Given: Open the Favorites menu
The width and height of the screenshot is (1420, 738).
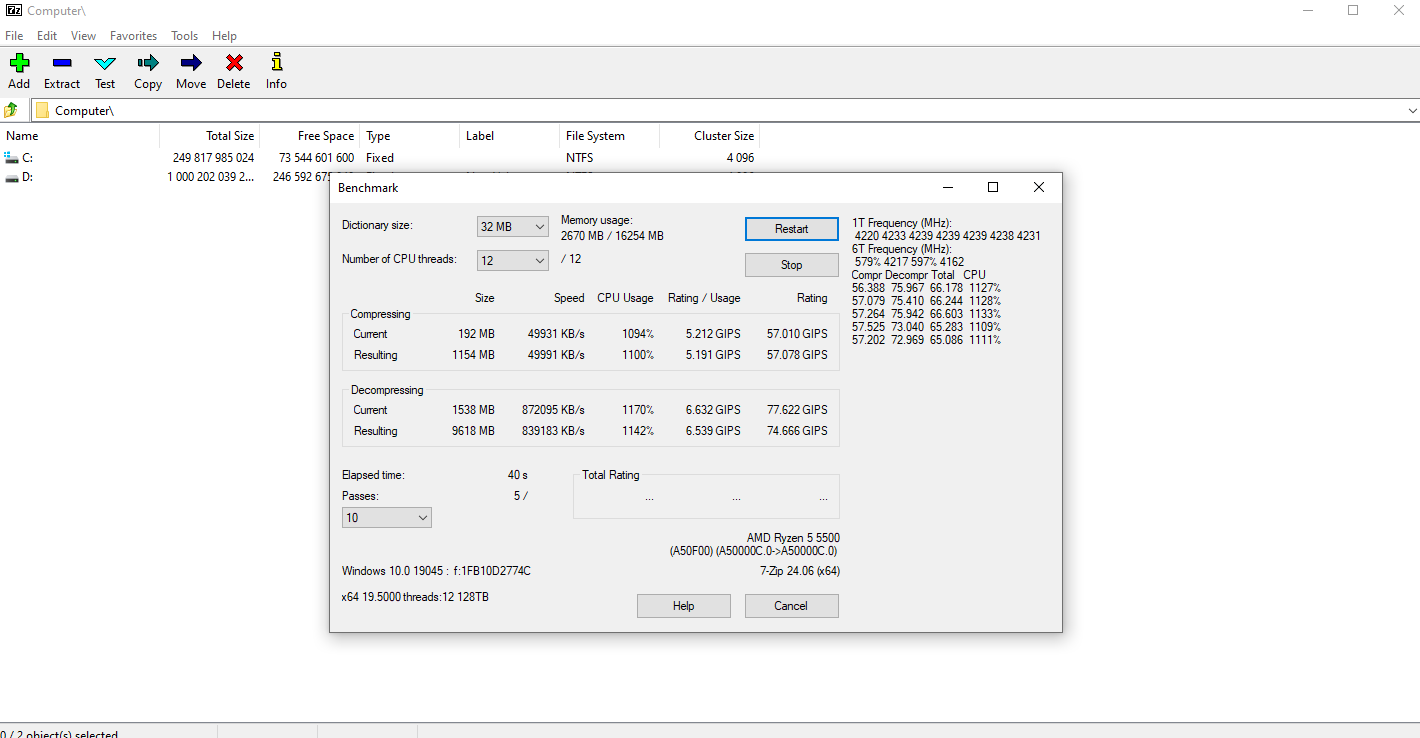Looking at the screenshot, I should click(x=133, y=35).
